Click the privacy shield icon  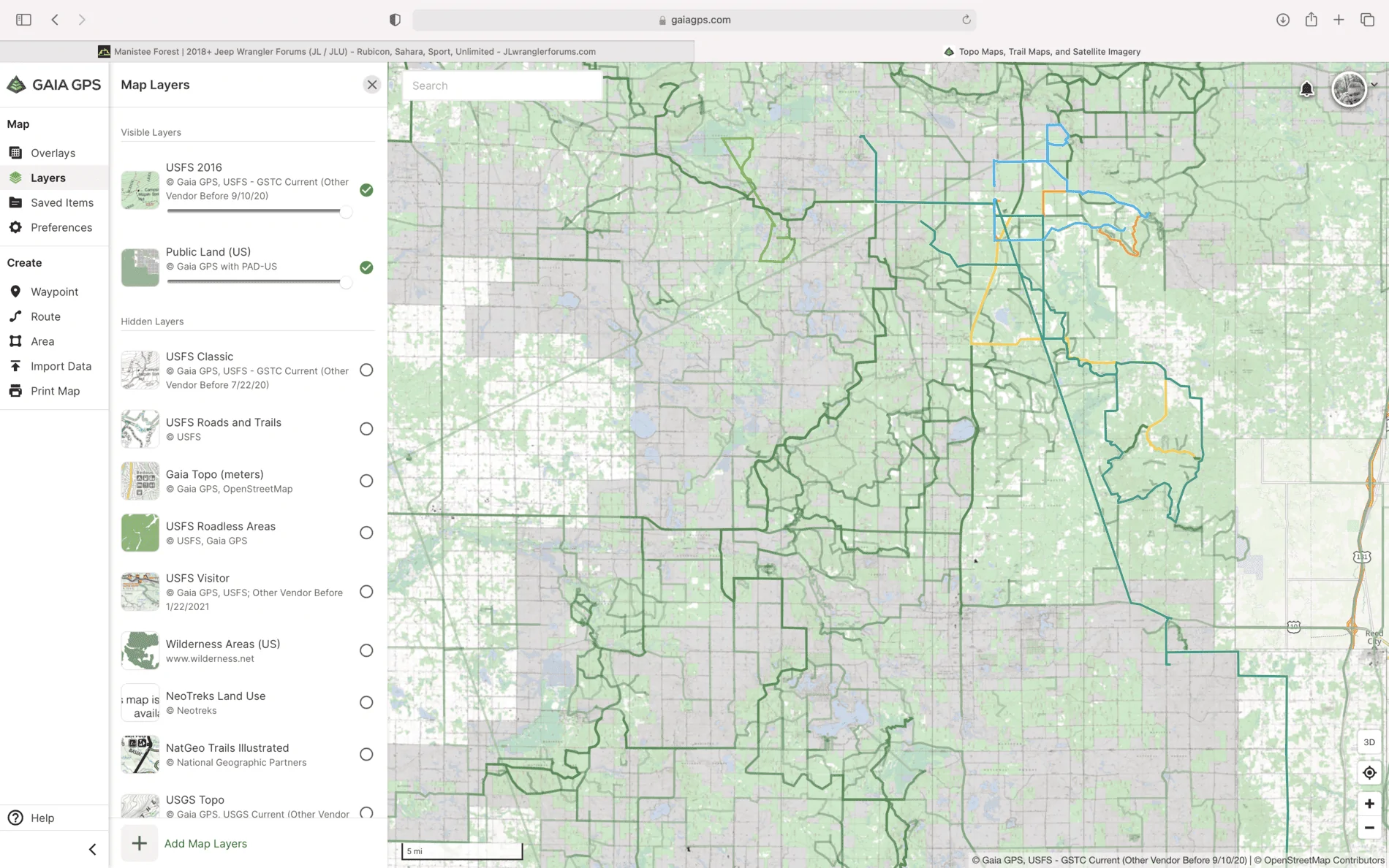coord(395,20)
